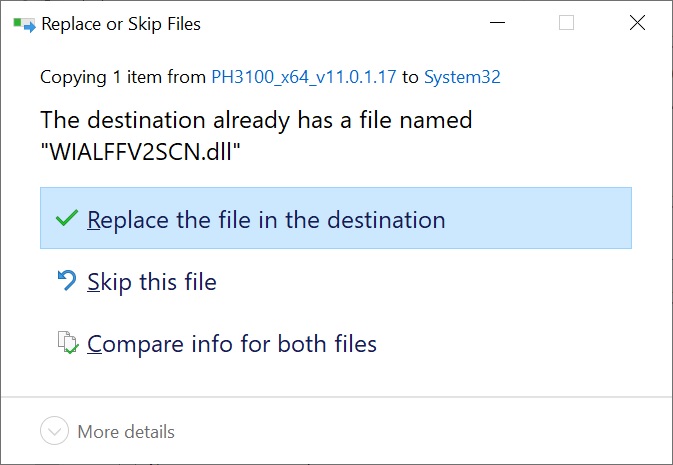The image size is (673, 465).
Task: Open the PH3100_x64_v11.0.1.17 source folder link
Action: (303, 77)
